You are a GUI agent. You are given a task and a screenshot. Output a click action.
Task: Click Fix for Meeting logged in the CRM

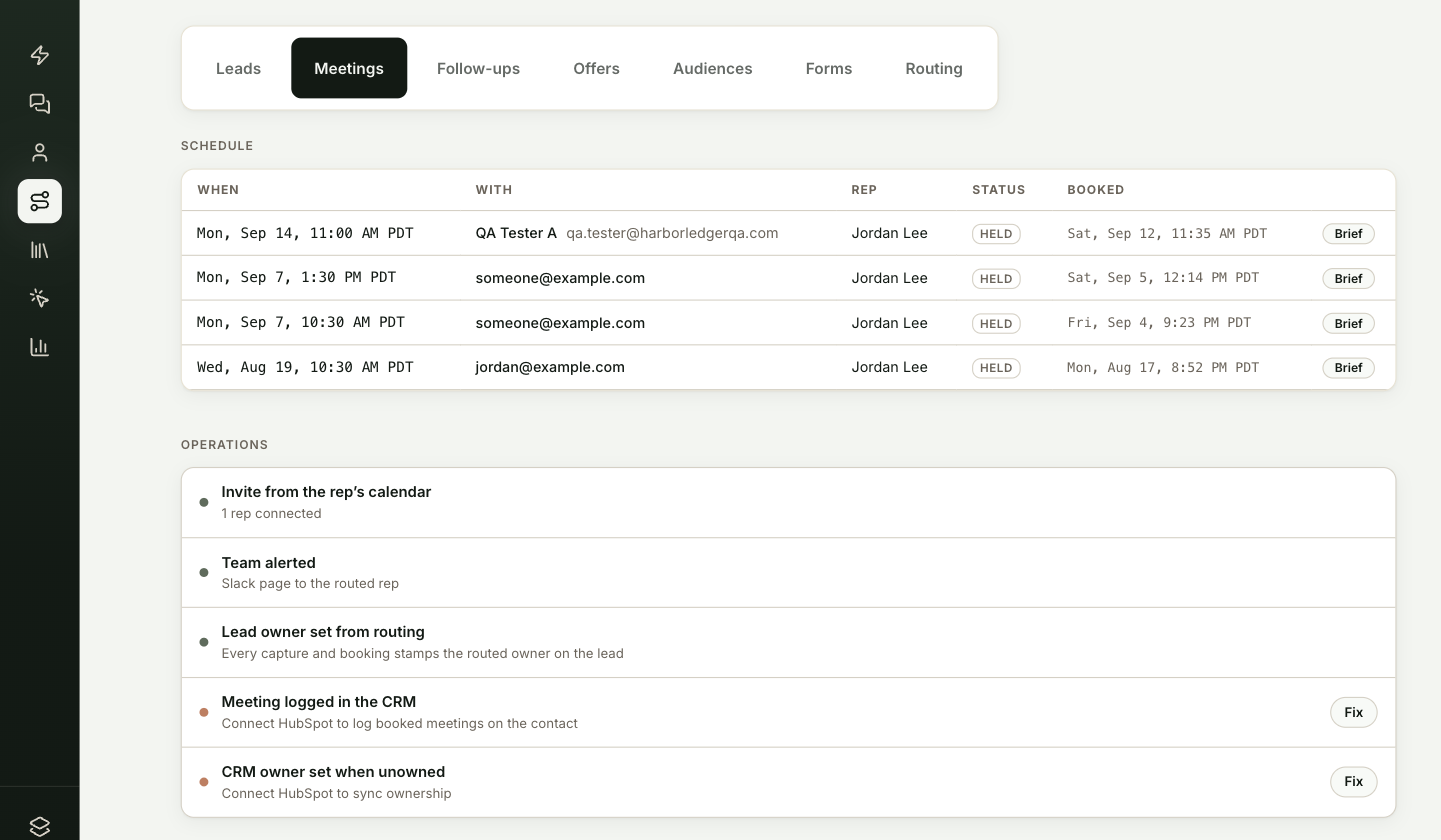1353,712
